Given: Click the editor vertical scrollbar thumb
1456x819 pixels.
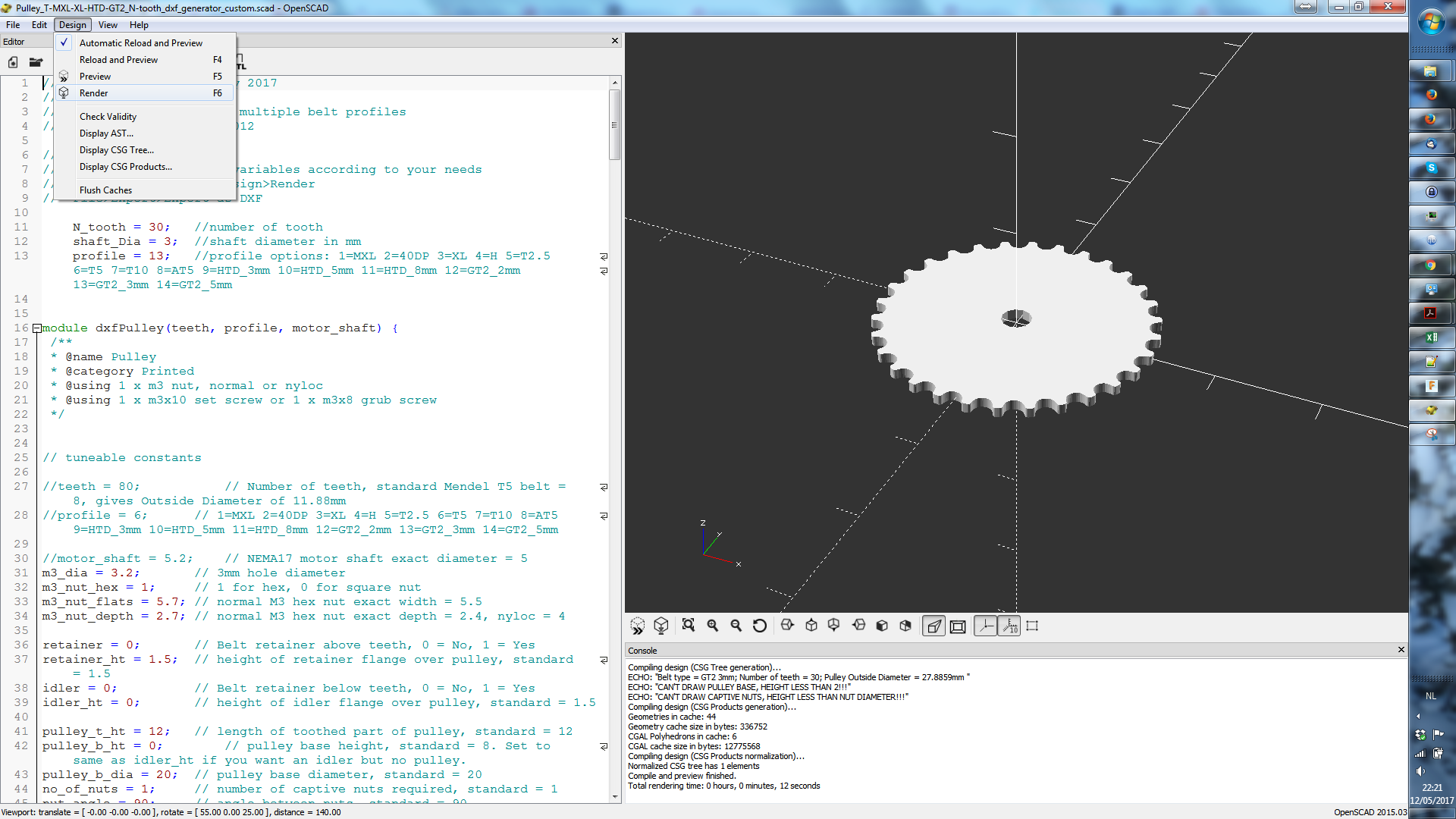Looking at the screenshot, I should 614,125.
